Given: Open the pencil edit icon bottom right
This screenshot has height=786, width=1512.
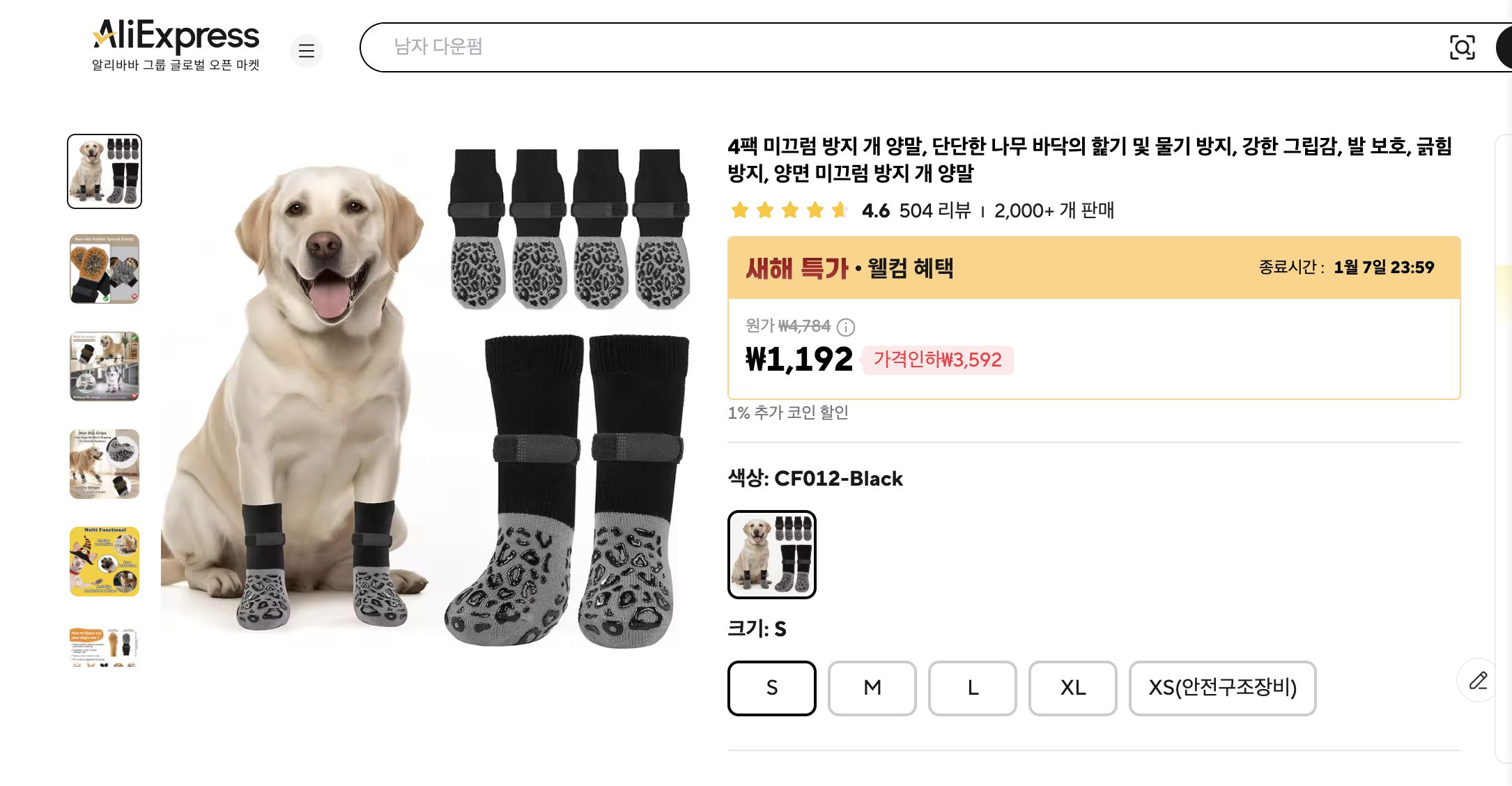Looking at the screenshot, I should [x=1477, y=680].
